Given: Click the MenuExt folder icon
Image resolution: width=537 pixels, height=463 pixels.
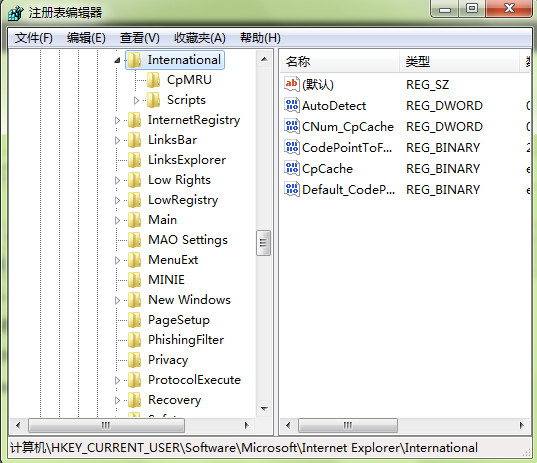Looking at the screenshot, I should pyautogui.click(x=134, y=260).
